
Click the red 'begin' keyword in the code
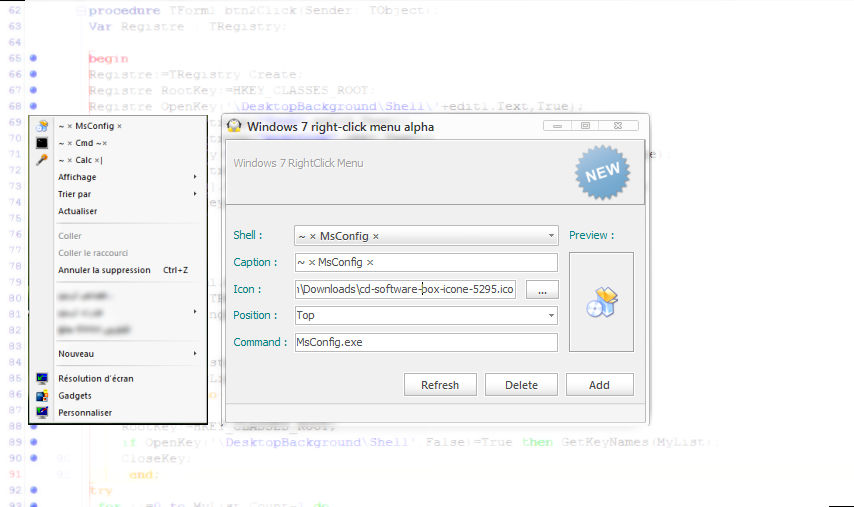click(x=108, y=58)
